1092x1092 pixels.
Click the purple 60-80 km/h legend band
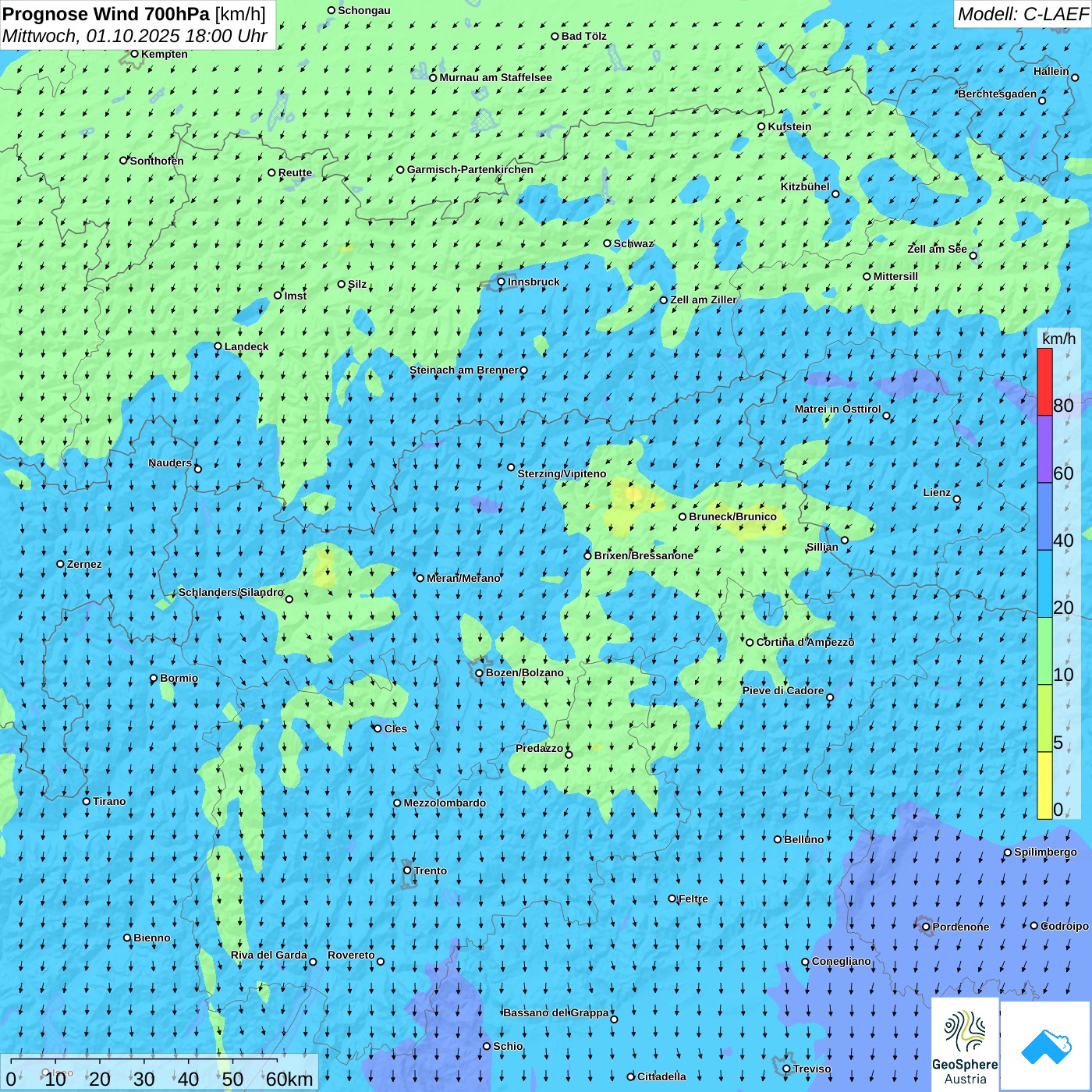point(1044,449)
